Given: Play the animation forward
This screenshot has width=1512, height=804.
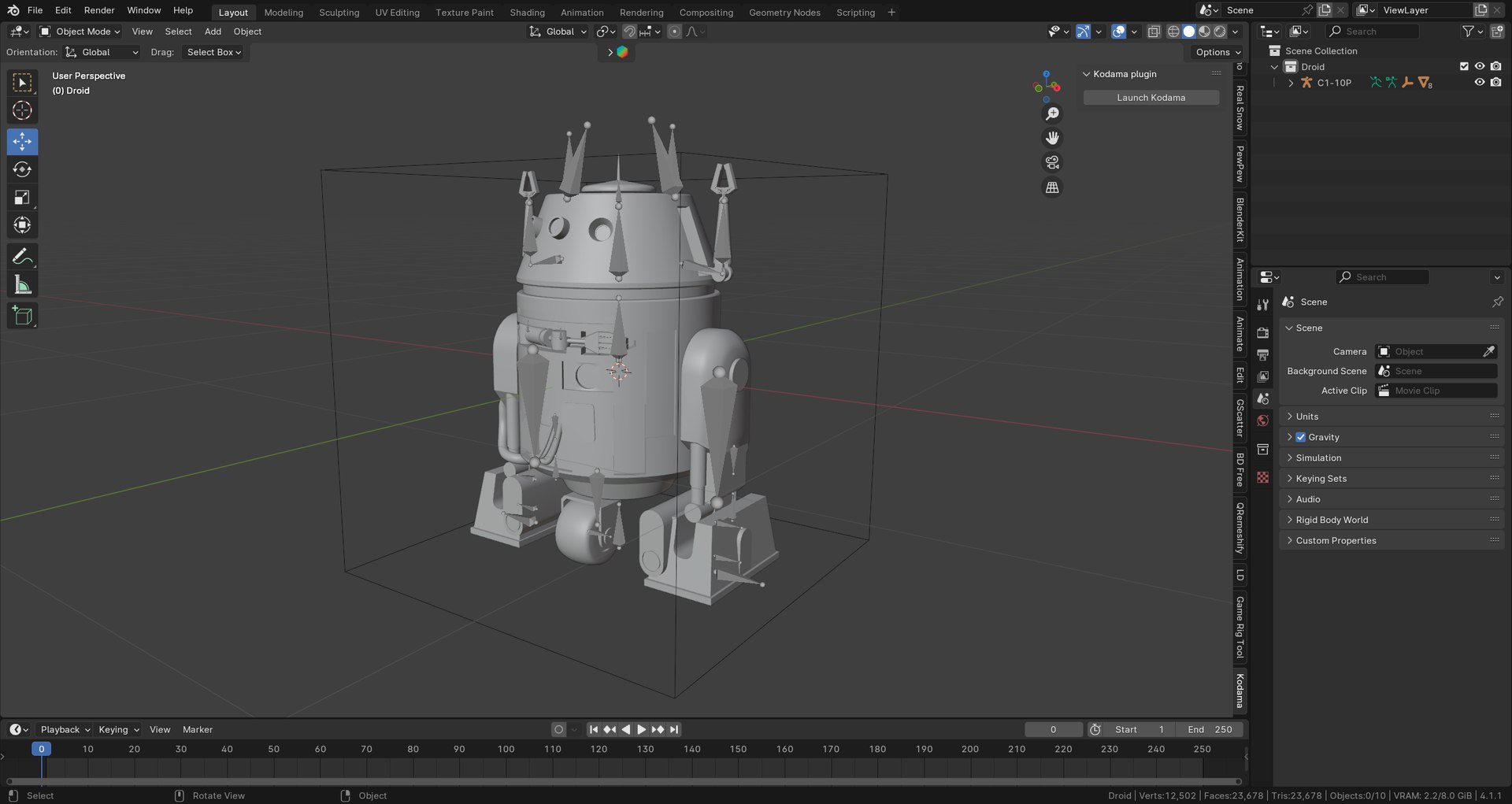Looking at the screenshot, I should point(642,729).
